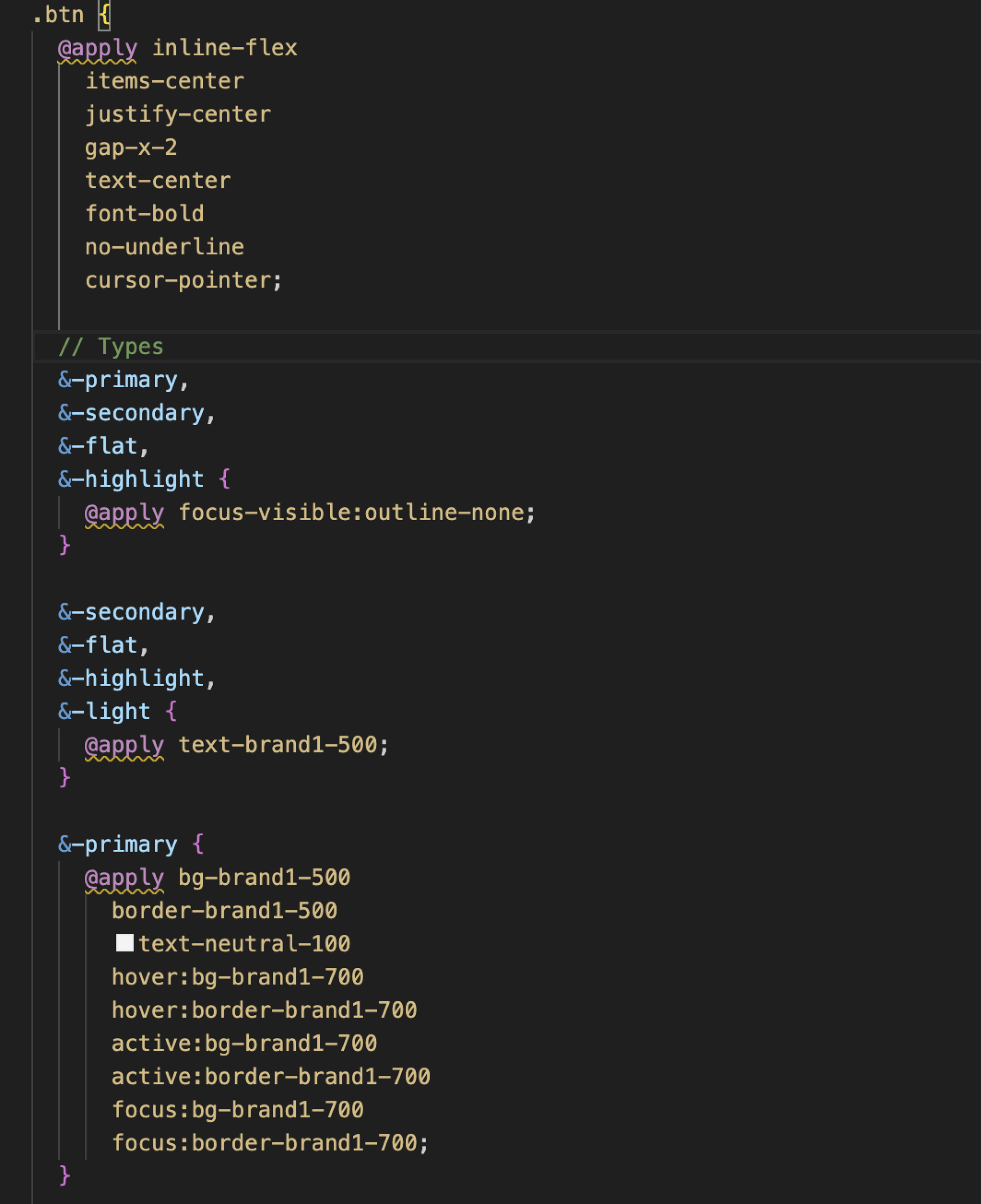The image size is (981, 1204).
Task: Click gap-x-2 in the apply list
Action: click(131, 148)
